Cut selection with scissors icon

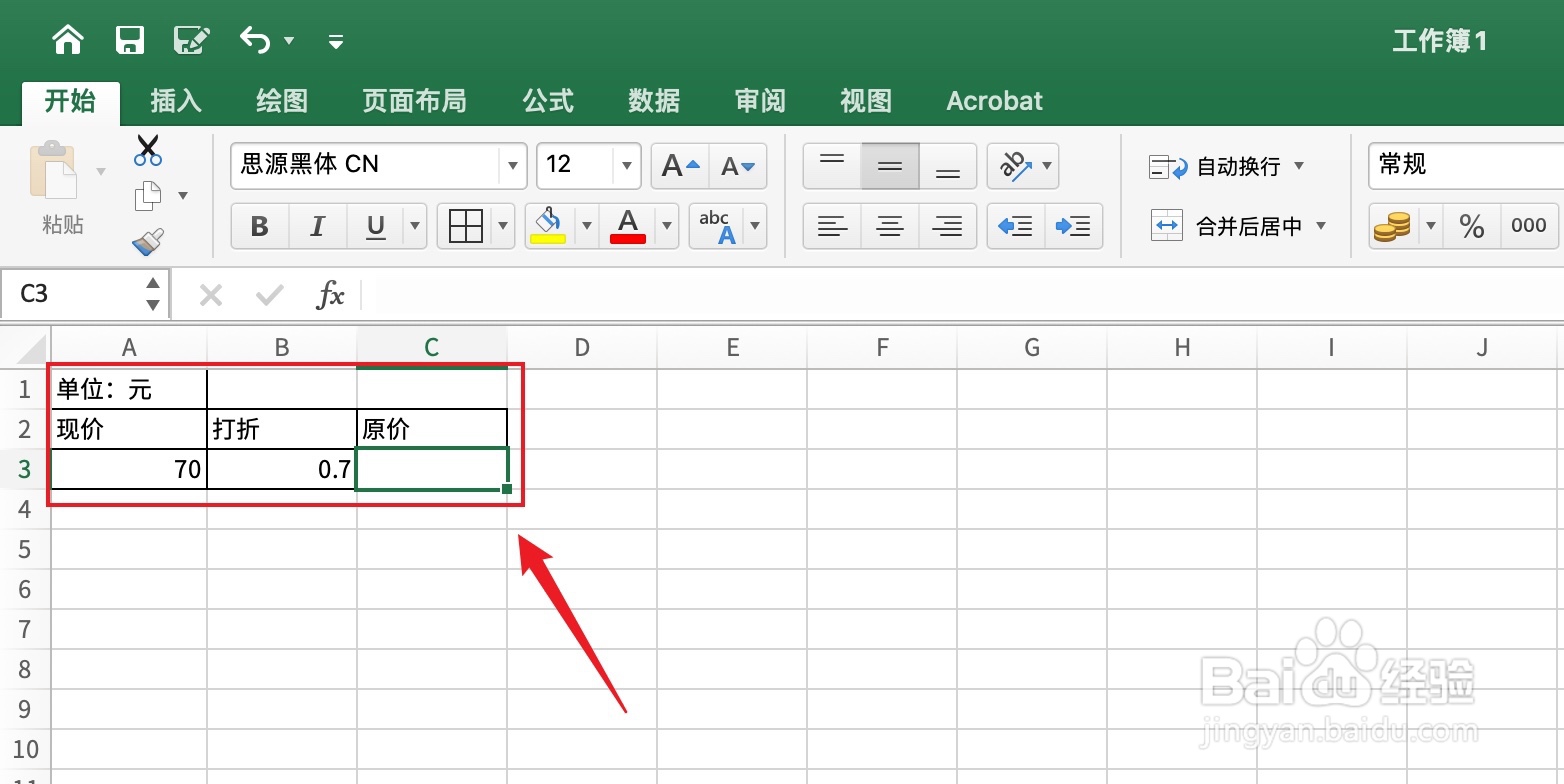(148, 151)
